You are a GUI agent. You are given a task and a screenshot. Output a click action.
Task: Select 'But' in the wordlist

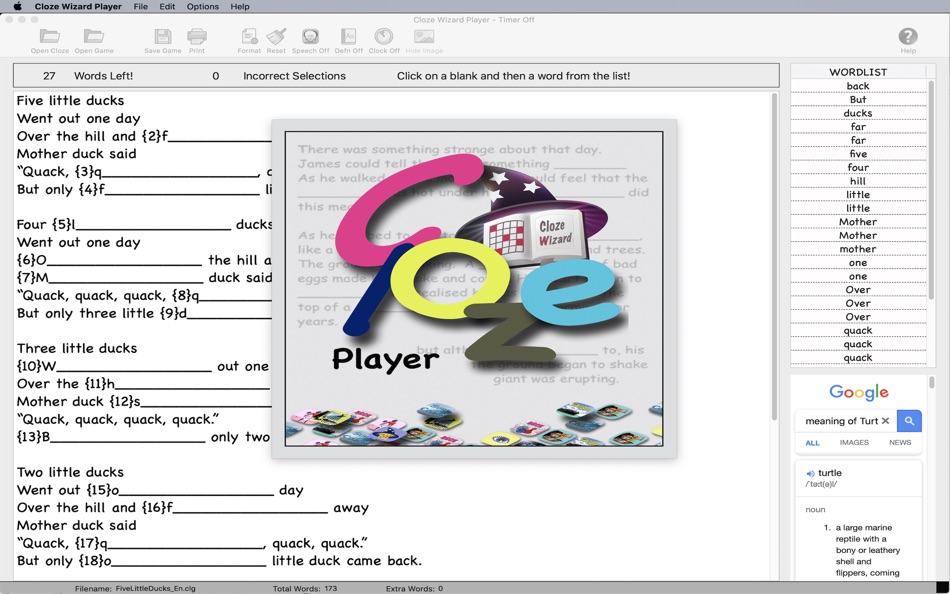tap(858, 99)
